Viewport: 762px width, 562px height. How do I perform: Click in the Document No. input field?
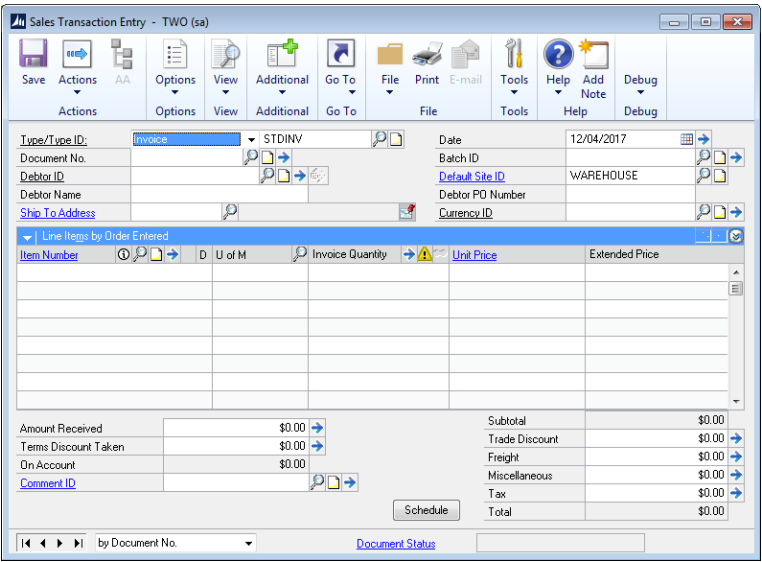186,158
